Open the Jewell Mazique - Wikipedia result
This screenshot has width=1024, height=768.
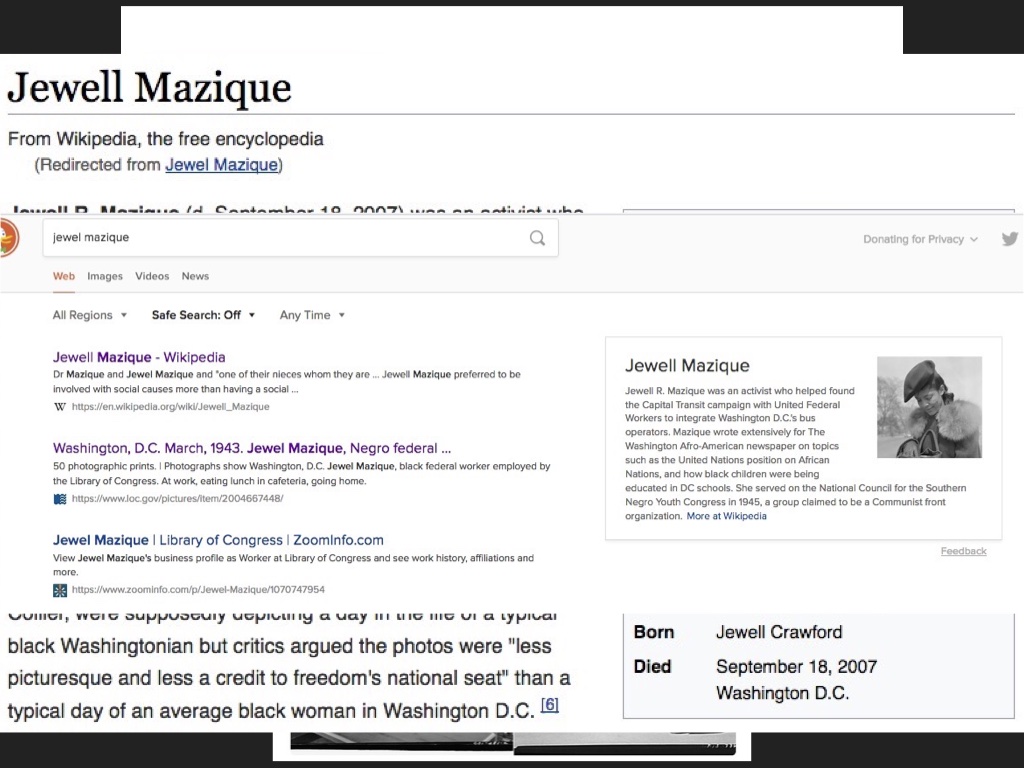click(x=139, y=357)
